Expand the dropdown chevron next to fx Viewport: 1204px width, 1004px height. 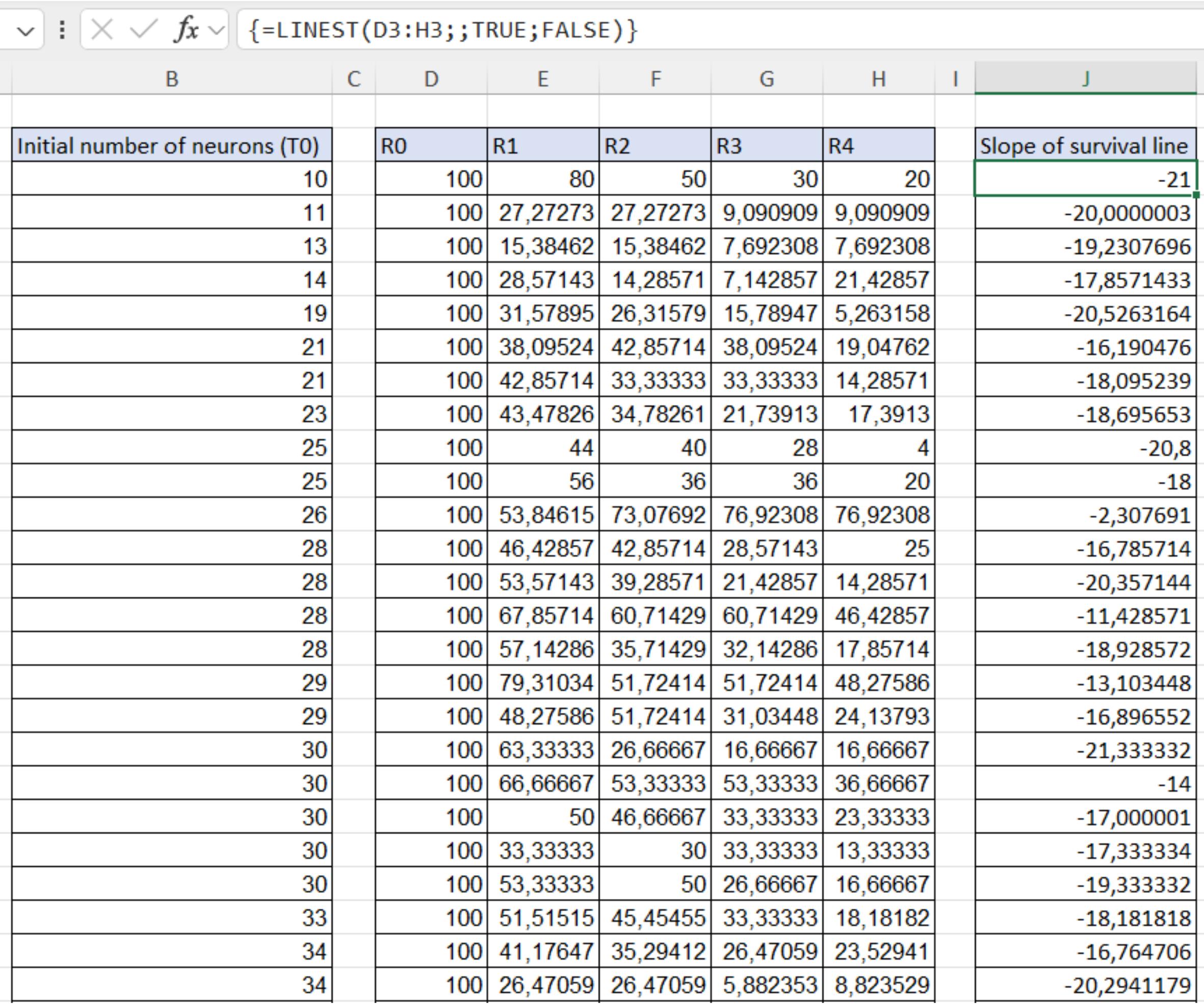216,30
